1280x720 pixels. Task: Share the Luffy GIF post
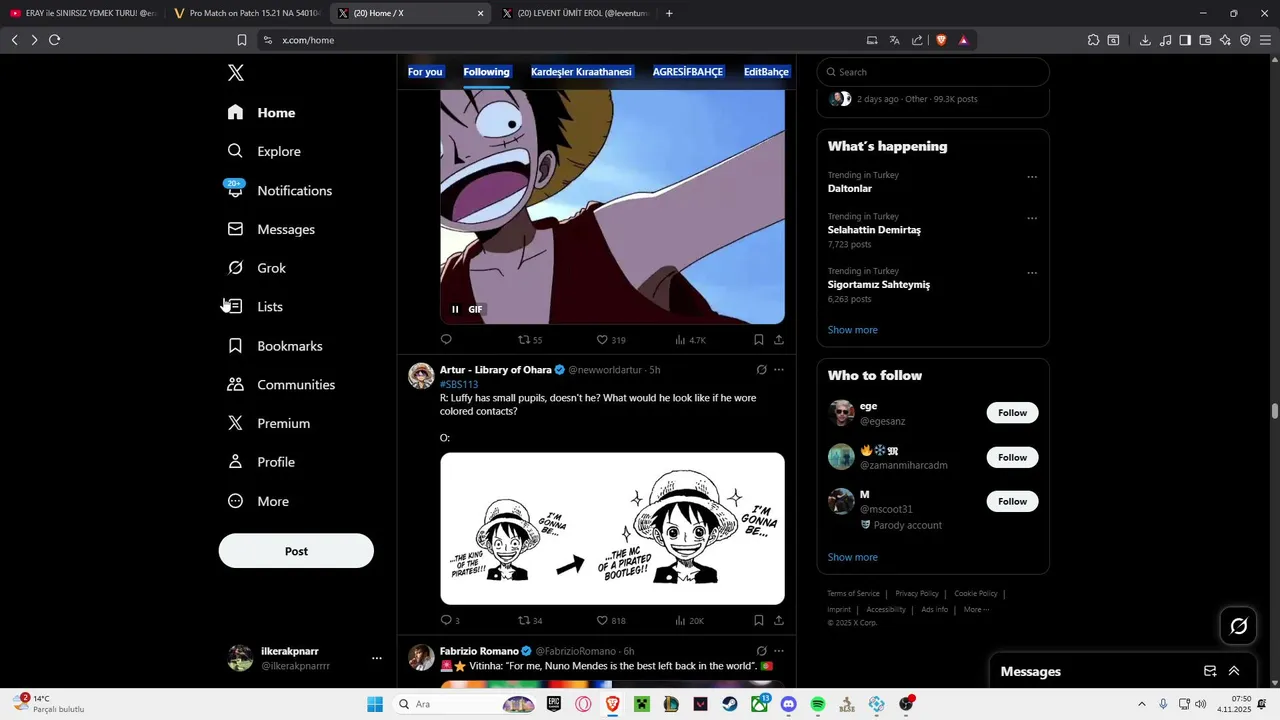779,340
